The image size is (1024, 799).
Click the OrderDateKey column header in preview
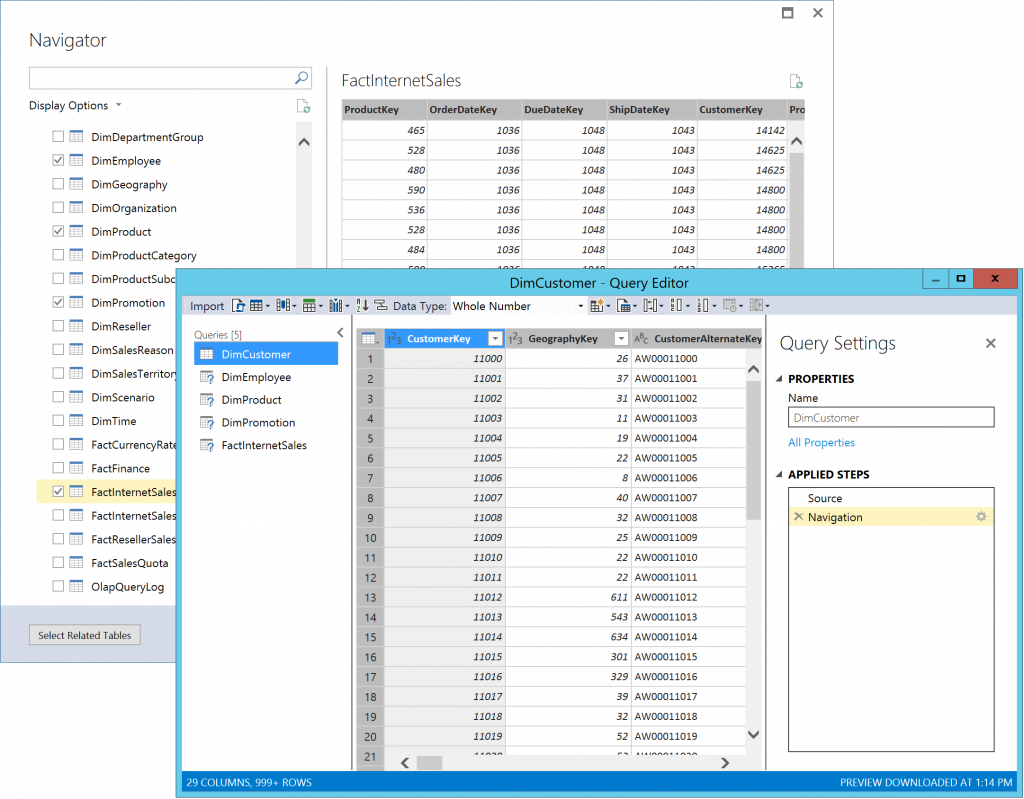(x=474, y=109)
